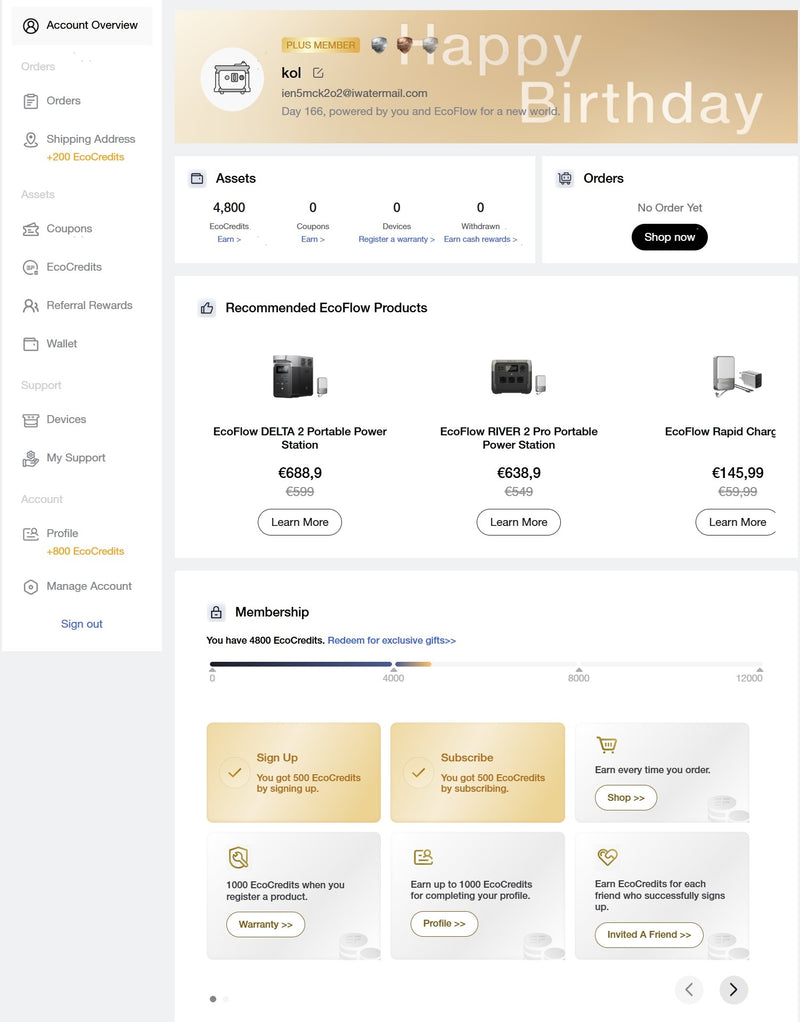Click the +200 EcoCredits text under Shipping Address
This screenshot has width=800, height=1022.
pos(85,157)
